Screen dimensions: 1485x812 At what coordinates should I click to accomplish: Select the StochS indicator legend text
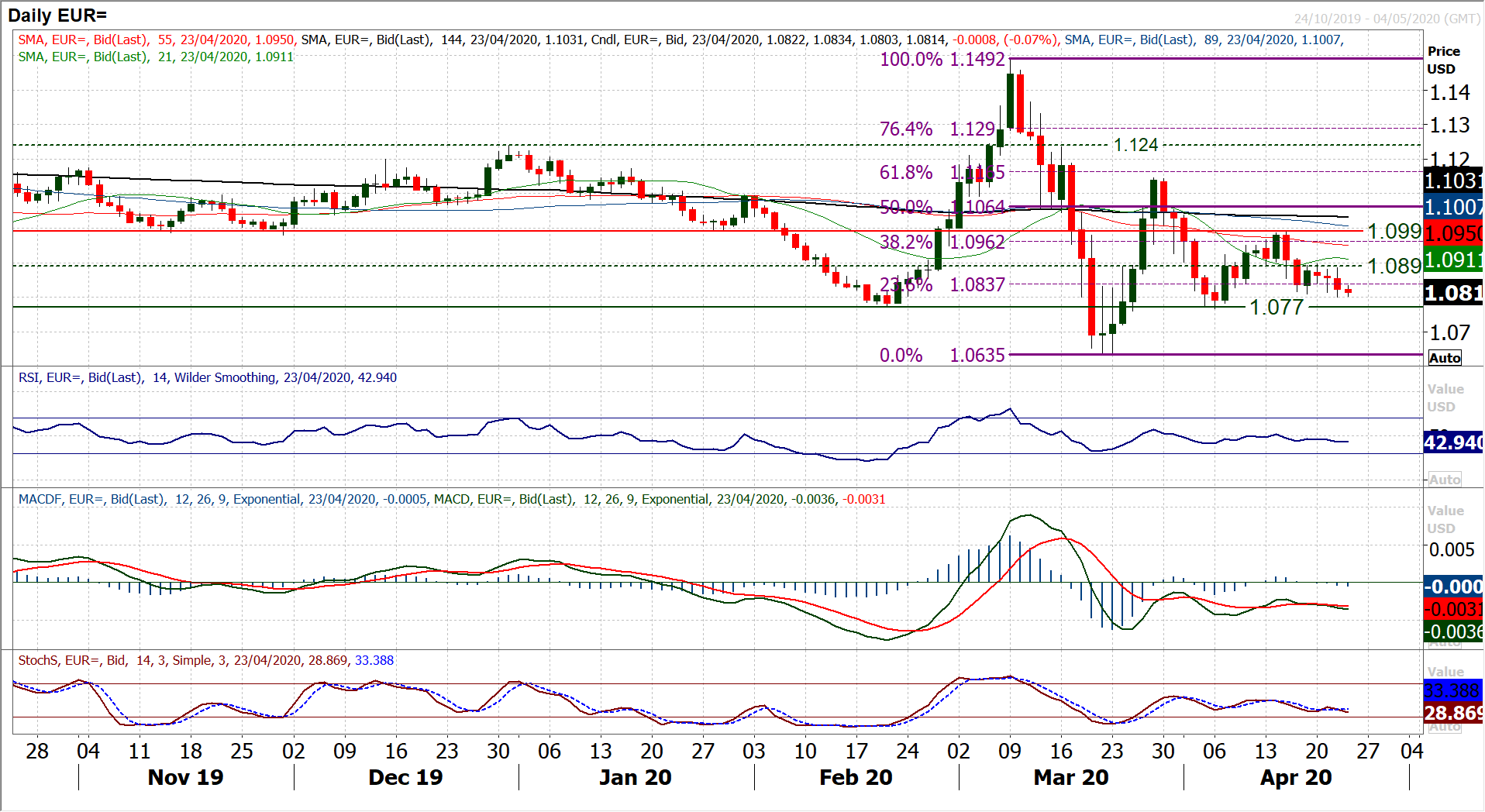pos(205,660)
